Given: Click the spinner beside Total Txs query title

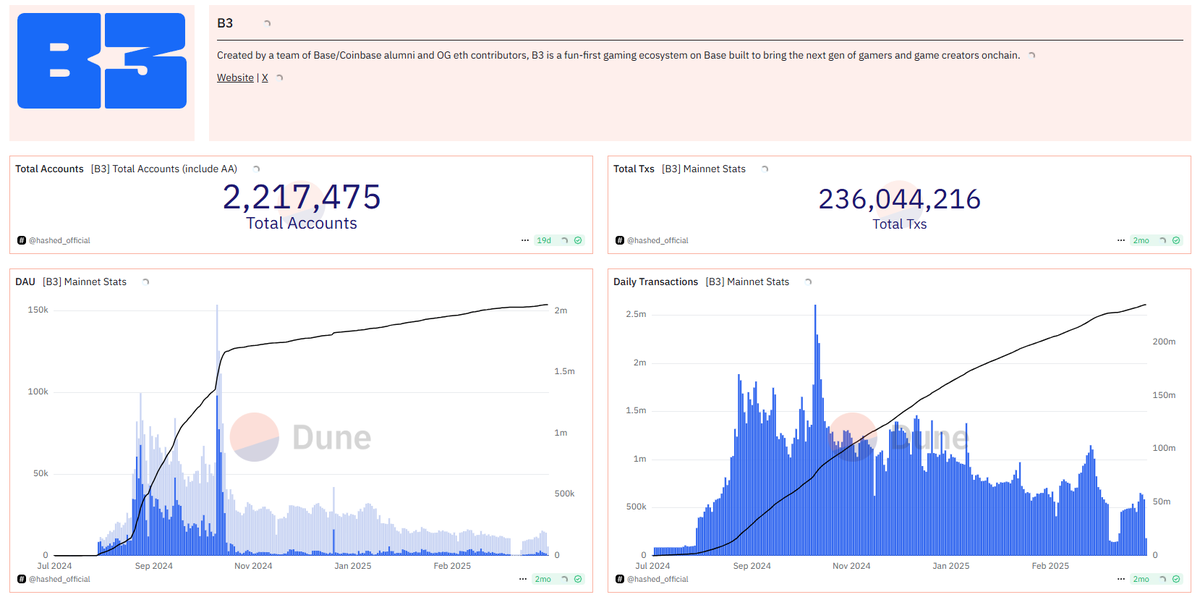Looking at the screenshot, I should pyautogui.click(x=765, y=169).
